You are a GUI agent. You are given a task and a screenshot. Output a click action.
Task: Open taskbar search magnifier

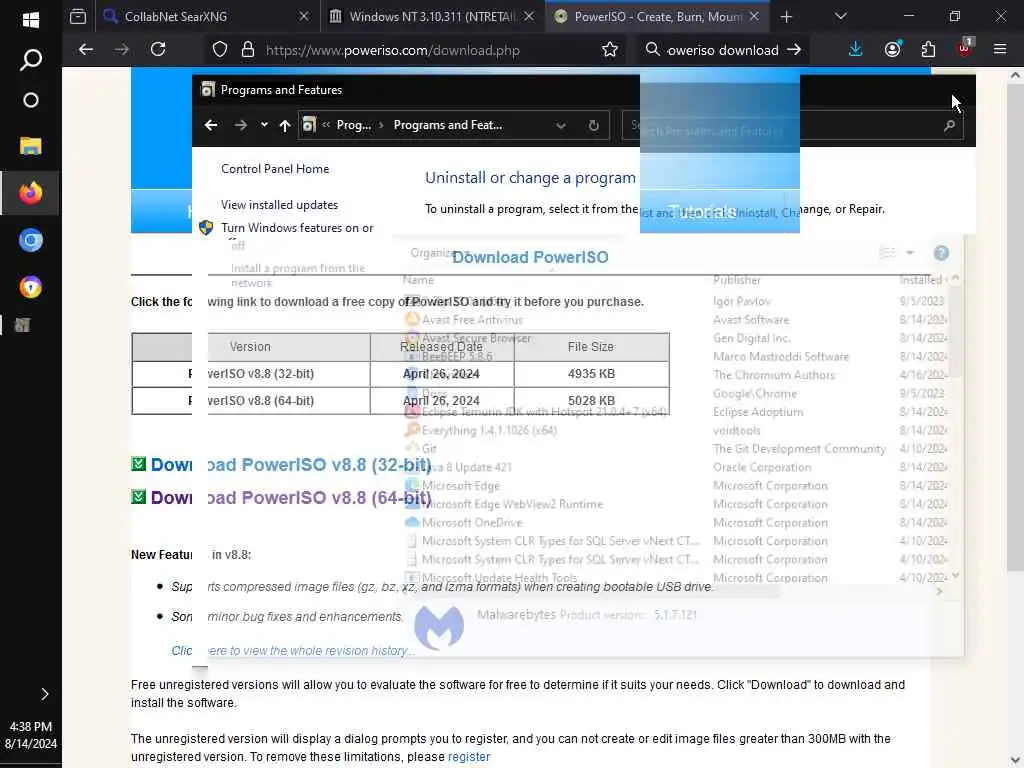click(x=30, y=59)
